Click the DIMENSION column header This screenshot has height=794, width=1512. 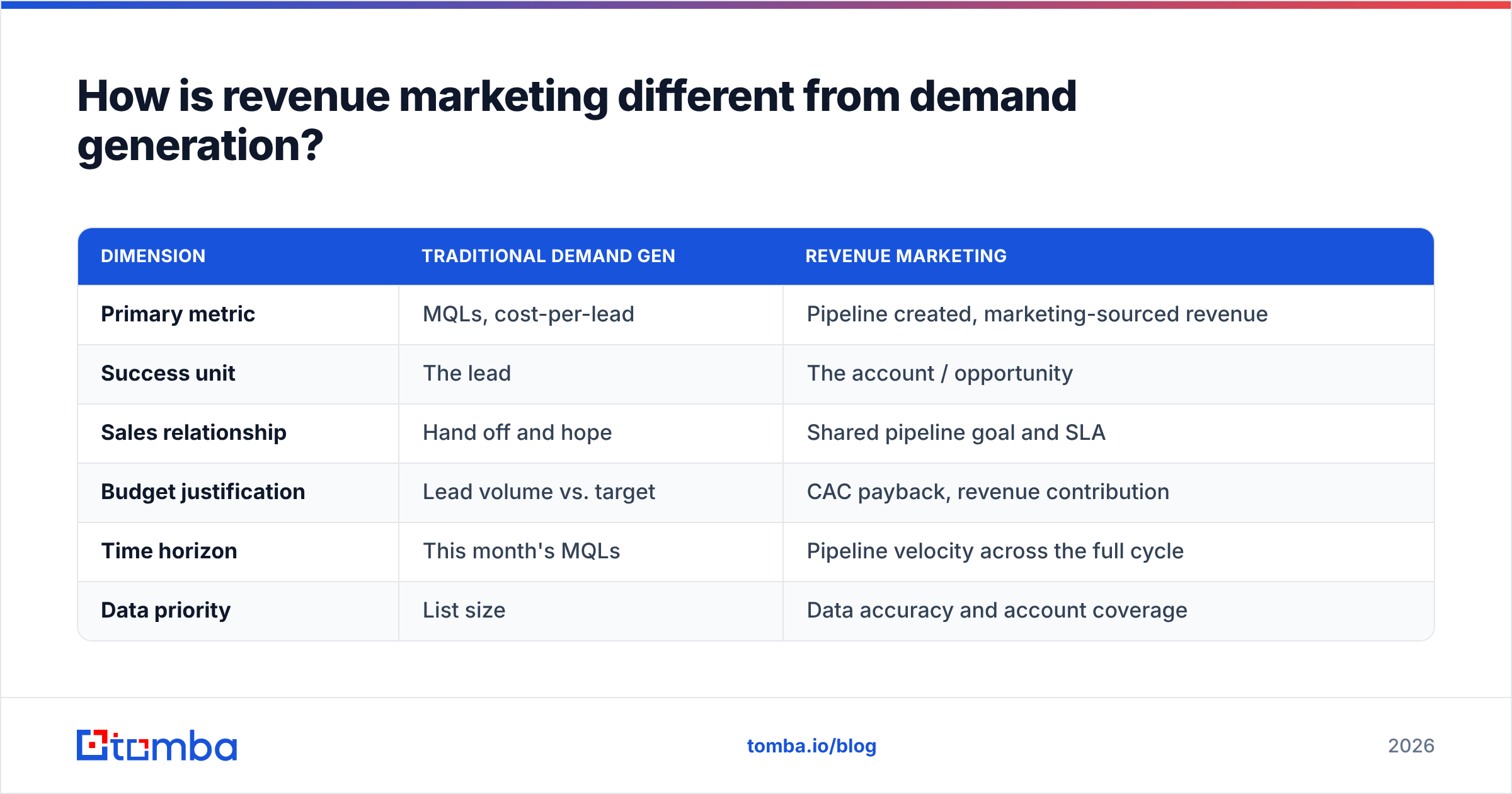click(x=153, y=256)
